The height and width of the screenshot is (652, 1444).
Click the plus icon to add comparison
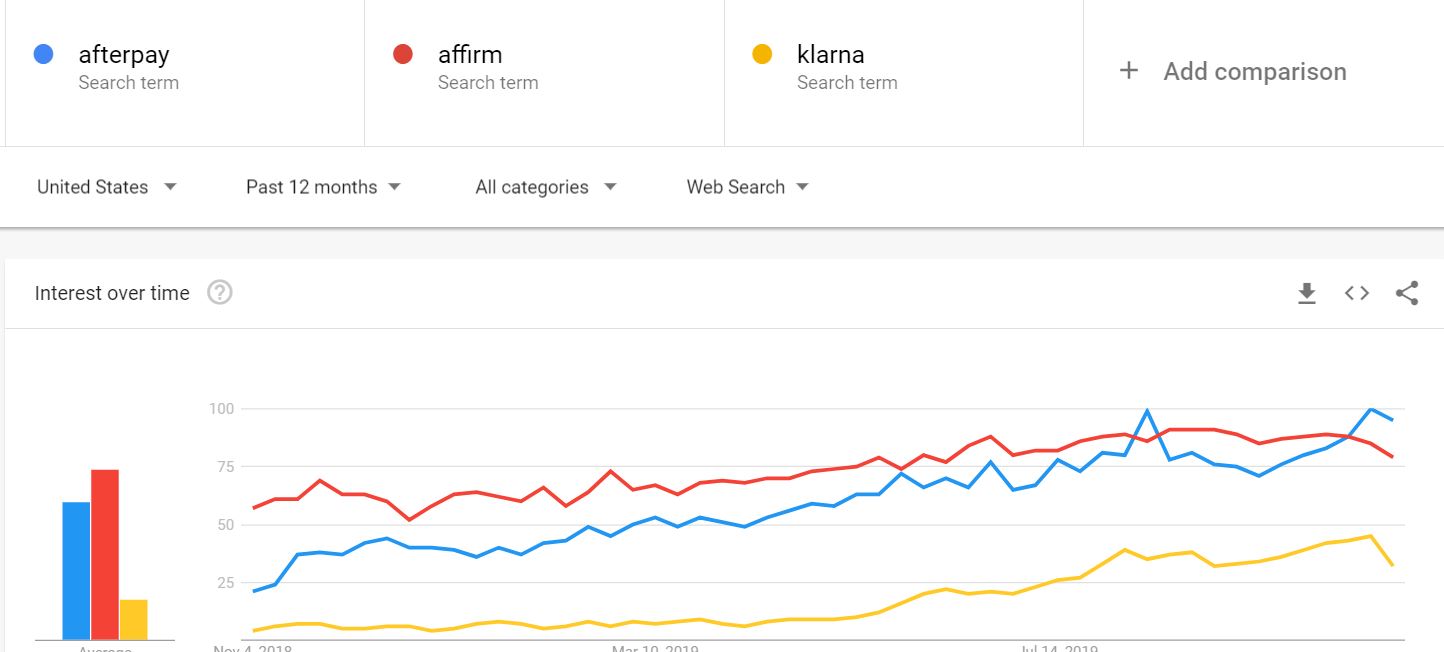[1129, 71]
